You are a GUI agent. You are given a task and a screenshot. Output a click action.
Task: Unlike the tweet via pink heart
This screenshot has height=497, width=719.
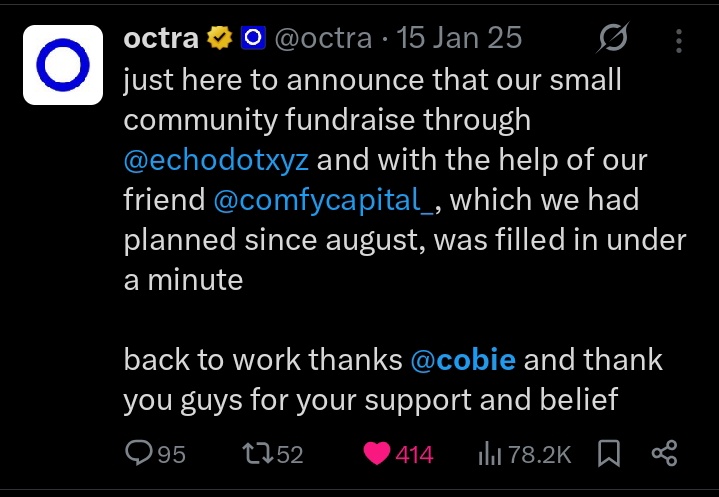(376, 454)
